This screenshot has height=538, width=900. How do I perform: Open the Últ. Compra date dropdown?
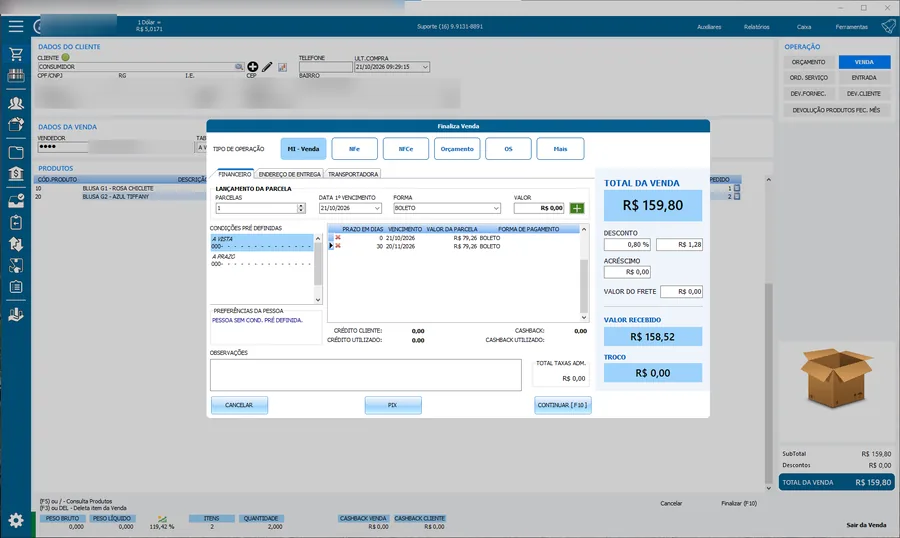click(425, 67)
